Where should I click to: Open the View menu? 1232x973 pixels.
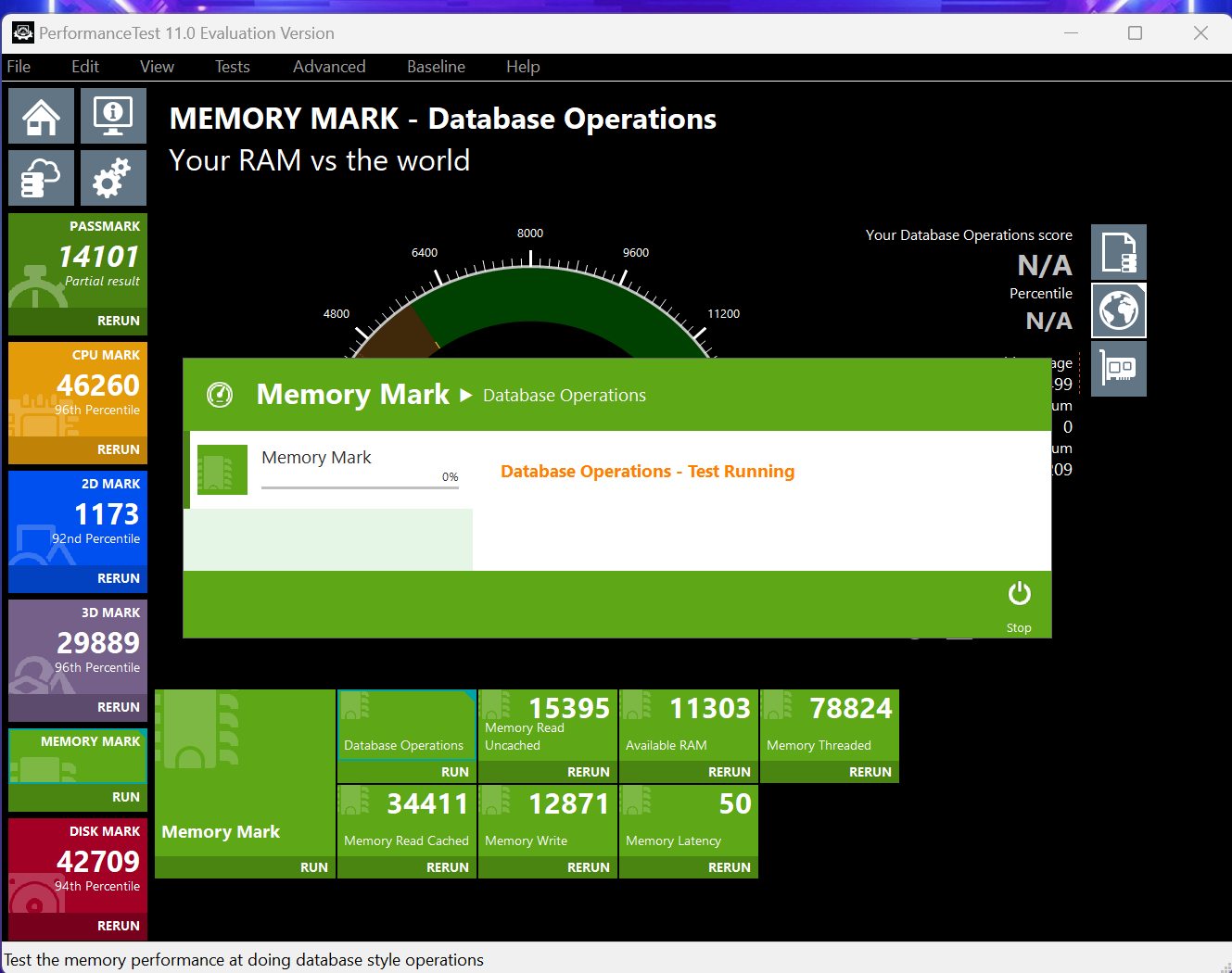157,67
